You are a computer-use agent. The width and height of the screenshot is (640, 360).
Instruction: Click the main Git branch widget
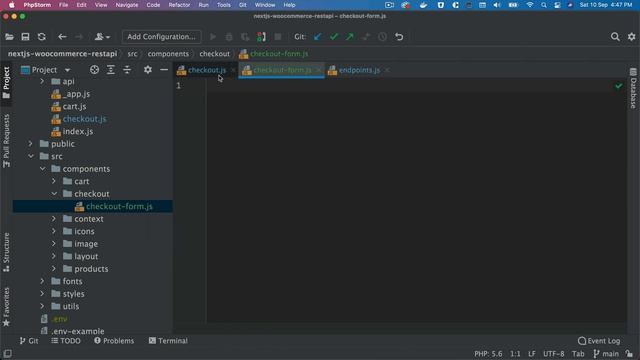point(606,354)
